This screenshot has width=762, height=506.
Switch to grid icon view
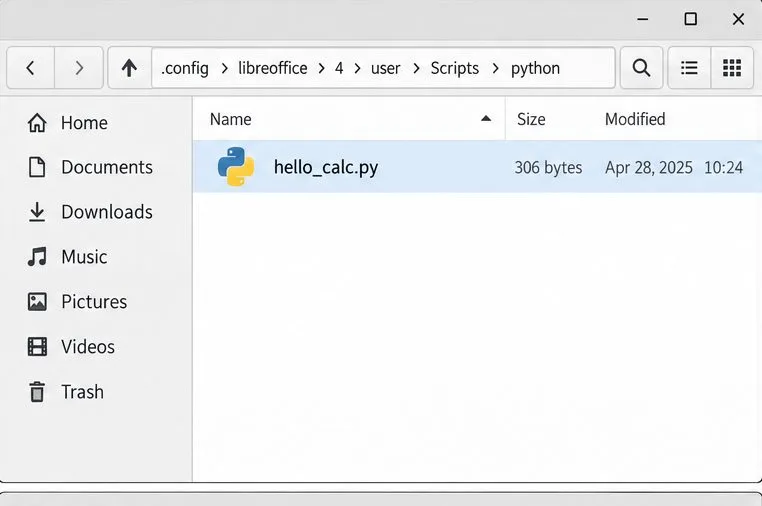tap(732, 68)
